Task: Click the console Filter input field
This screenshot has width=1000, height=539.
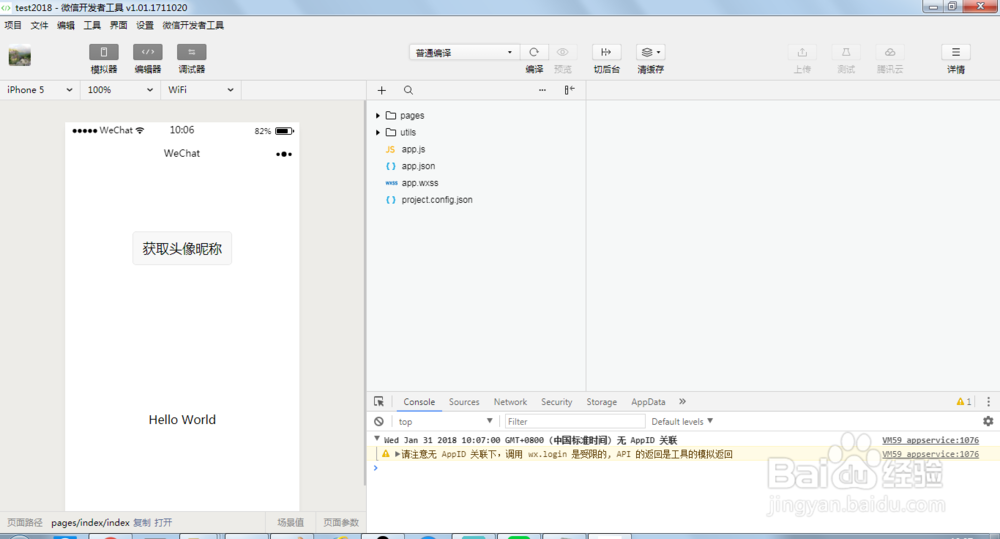Action: coord(574,422)
